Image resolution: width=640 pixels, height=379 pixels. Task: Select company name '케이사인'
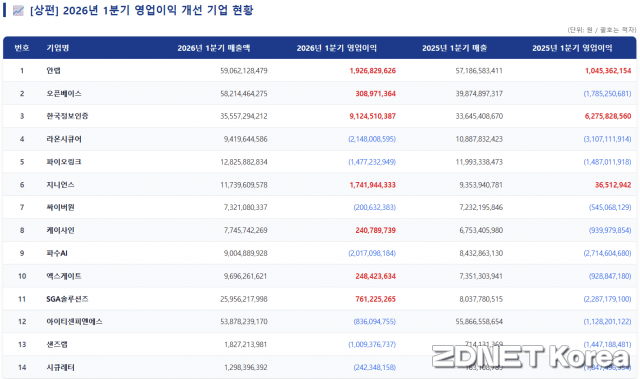(x=60, y=231)
